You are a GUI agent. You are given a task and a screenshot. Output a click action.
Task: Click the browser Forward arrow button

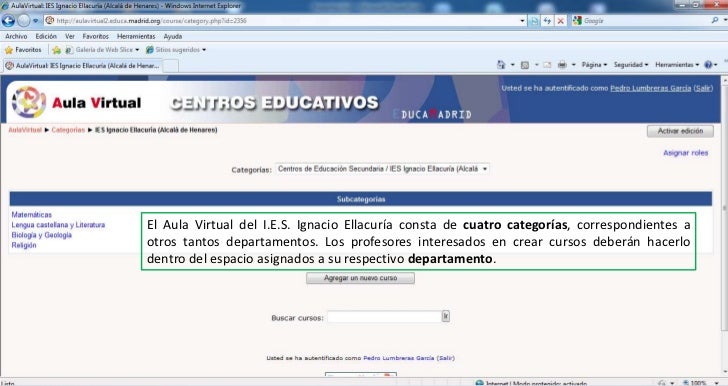click(x=24, y=20)
